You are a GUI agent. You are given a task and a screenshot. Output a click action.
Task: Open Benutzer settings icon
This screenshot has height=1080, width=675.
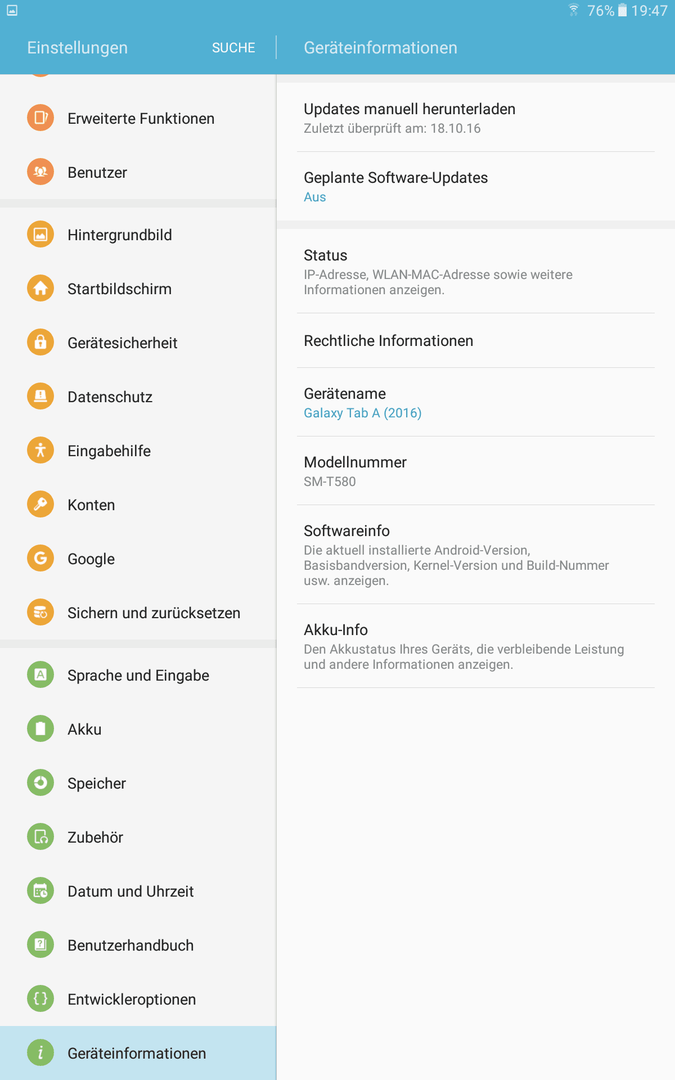point(40,172)
